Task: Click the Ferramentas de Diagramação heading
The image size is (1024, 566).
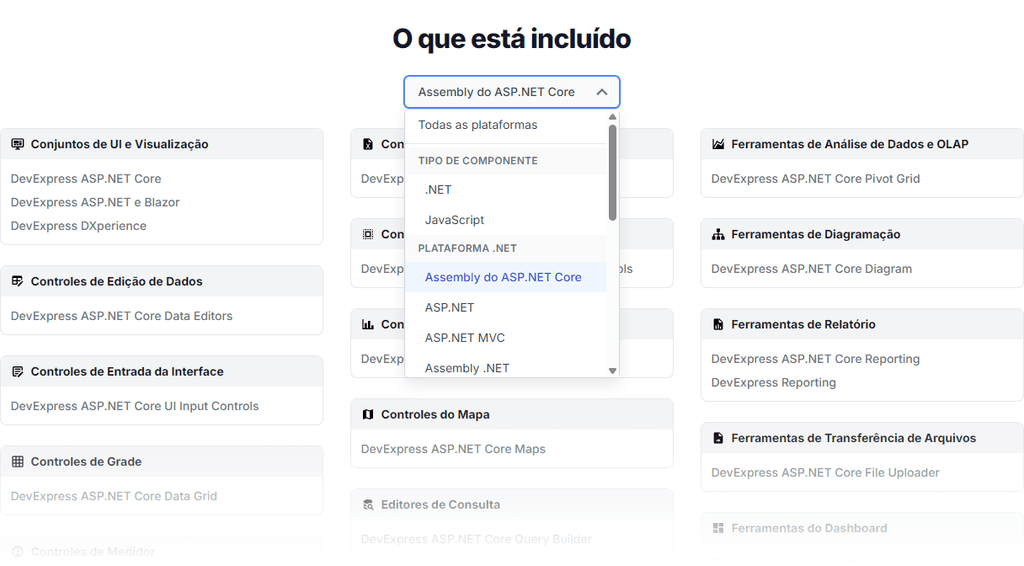Action: click(816, 234)
